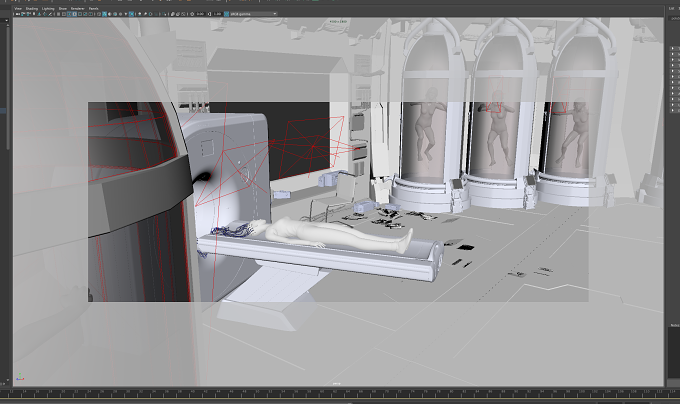Toggle the View Transform icon
The height and width of the screenshot is (404, 680).
pyautogui.click(x=226, y=14)
